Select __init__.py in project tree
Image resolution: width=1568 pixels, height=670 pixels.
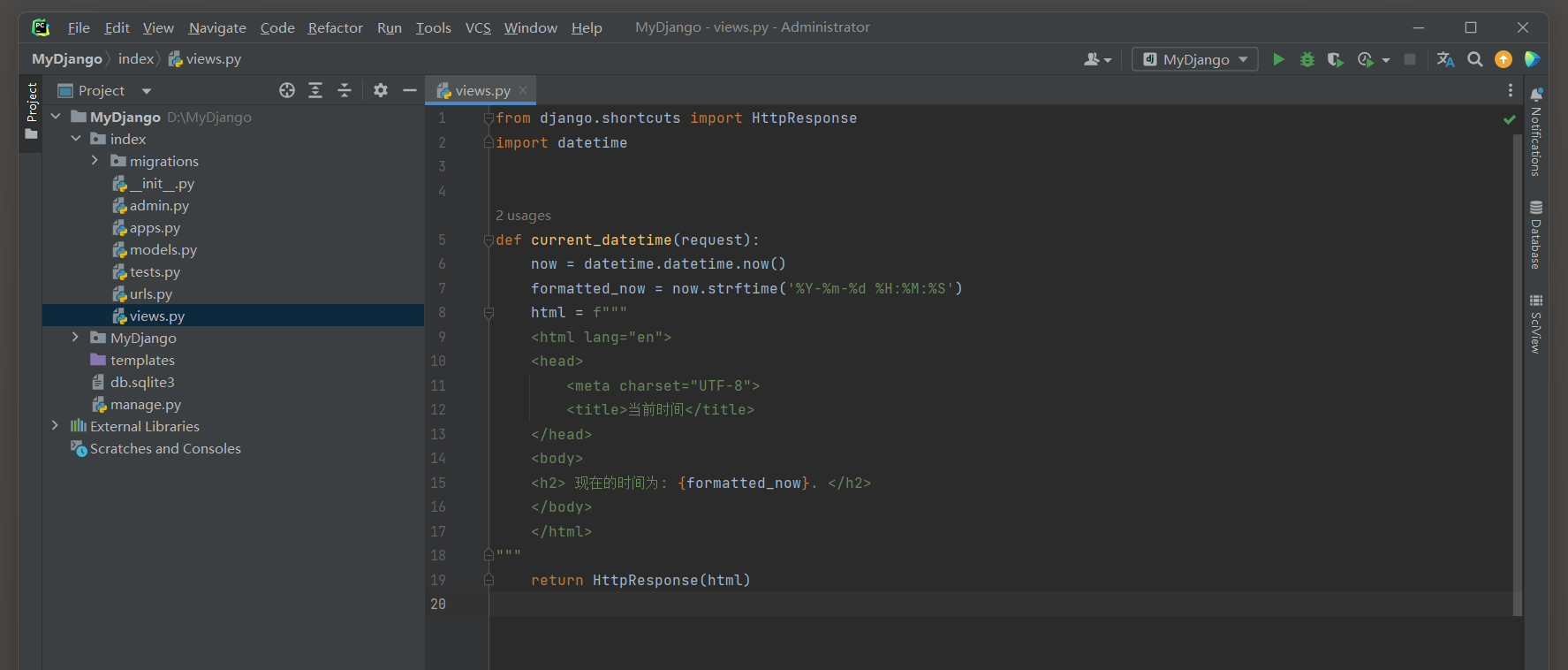(x=153, y=183)
